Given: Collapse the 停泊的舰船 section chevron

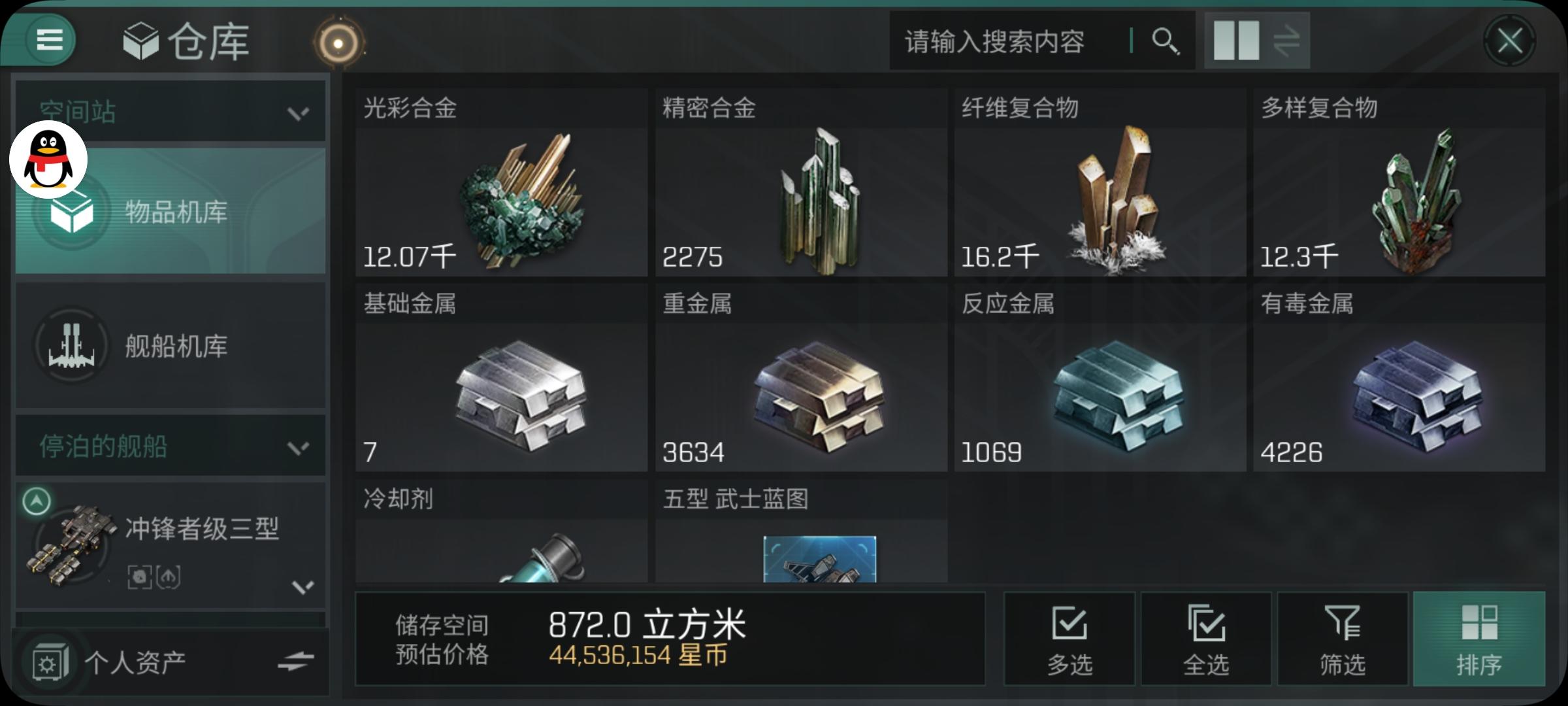Looking at the screenshot, I should [x=298, y=448].
